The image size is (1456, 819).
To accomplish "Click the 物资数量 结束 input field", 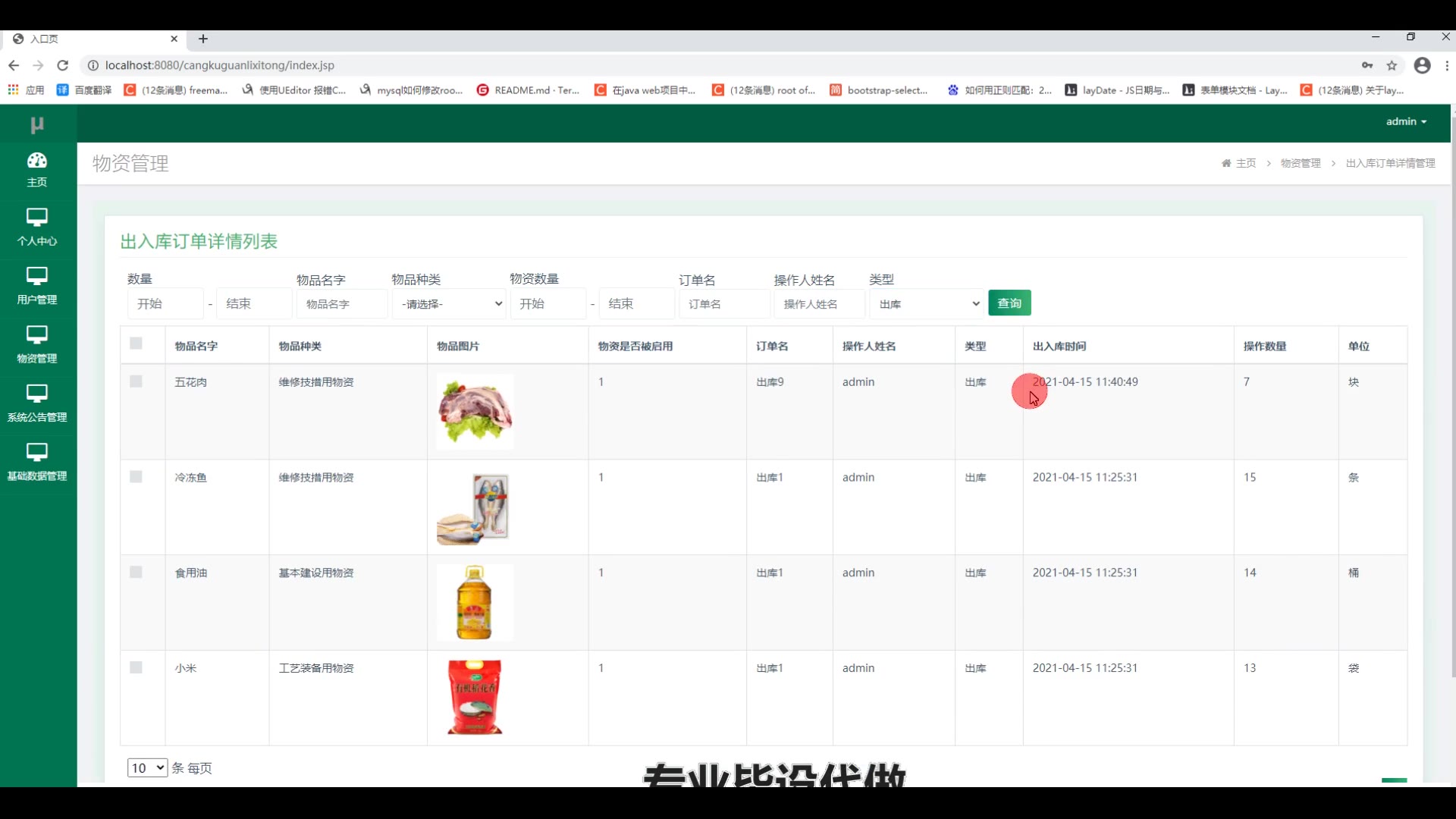I will coord(636,303).
